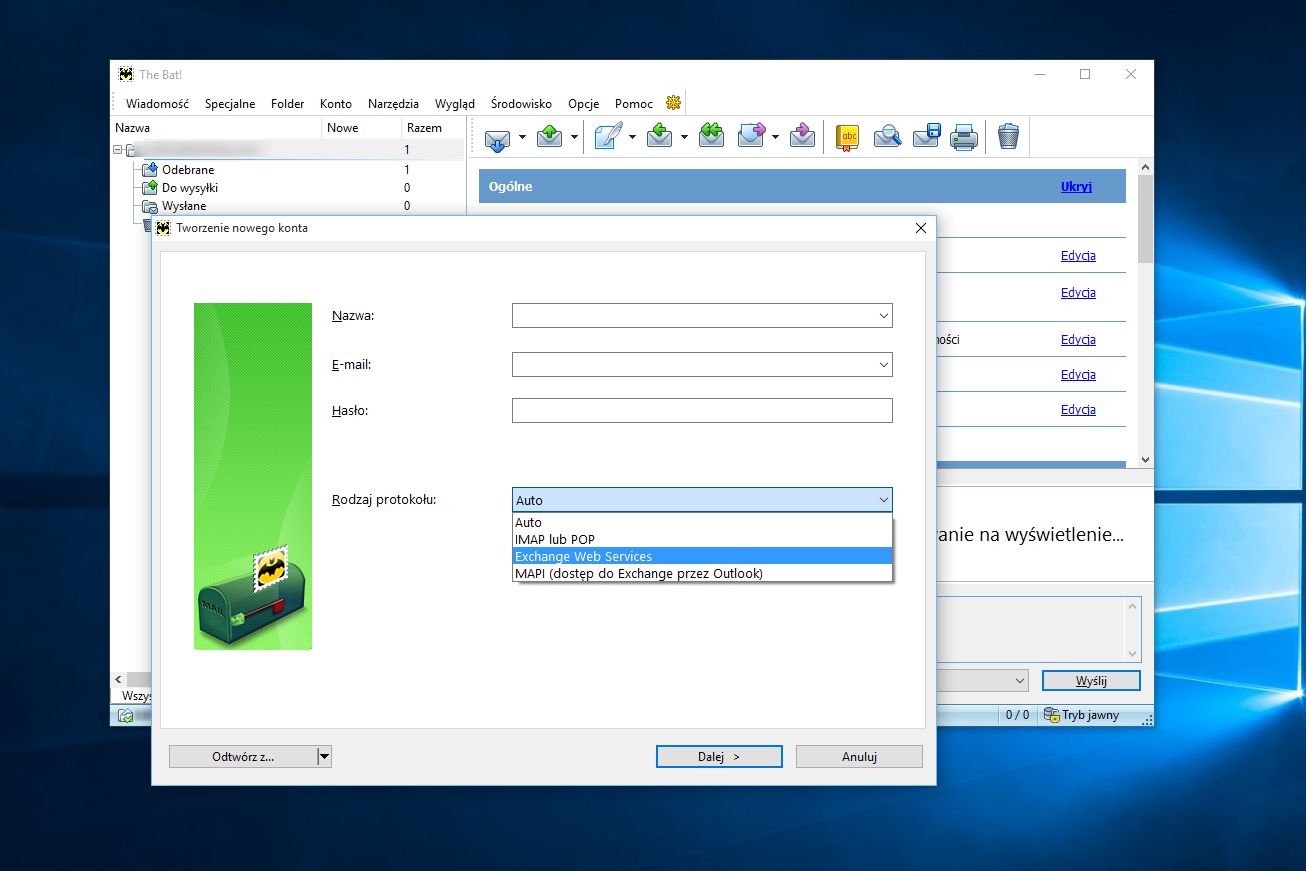The height and width of the screenshot is (871, 1306).
Task: Click the Nowe column header
Action: point(362,128)
